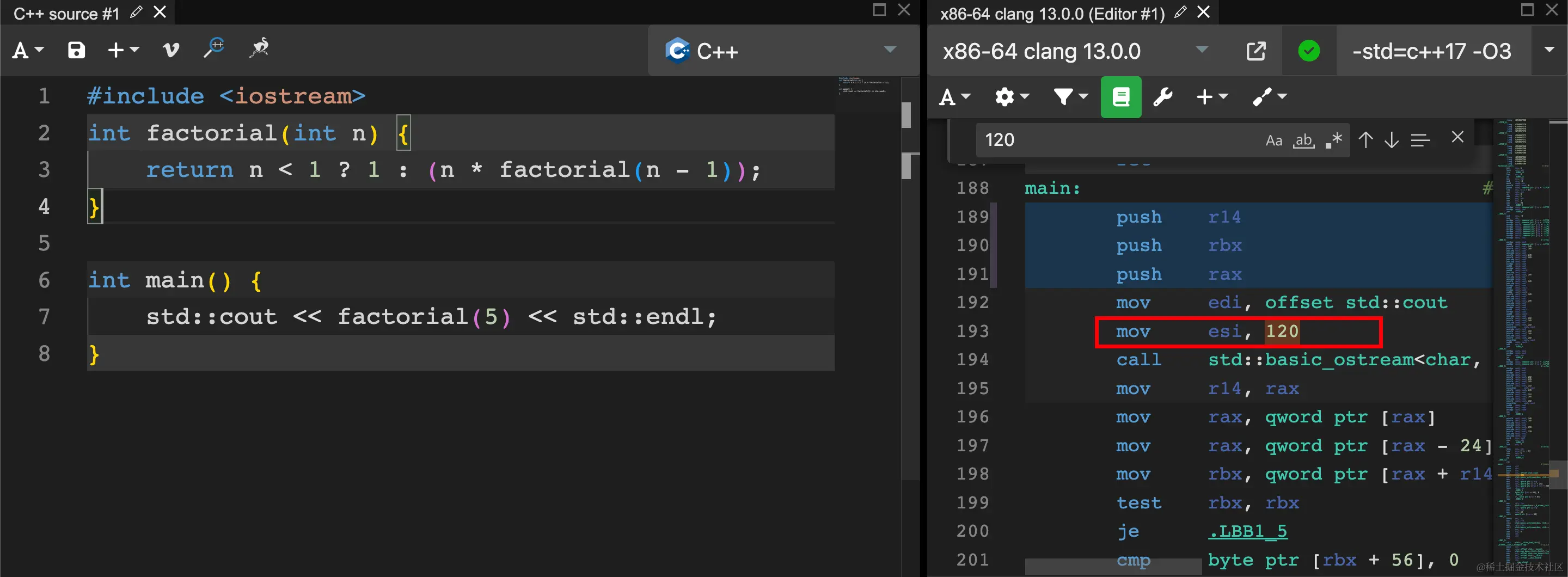Close the compiler pane stack
This screenshot has width=1568, height=577.
[x=1553, y=10]
